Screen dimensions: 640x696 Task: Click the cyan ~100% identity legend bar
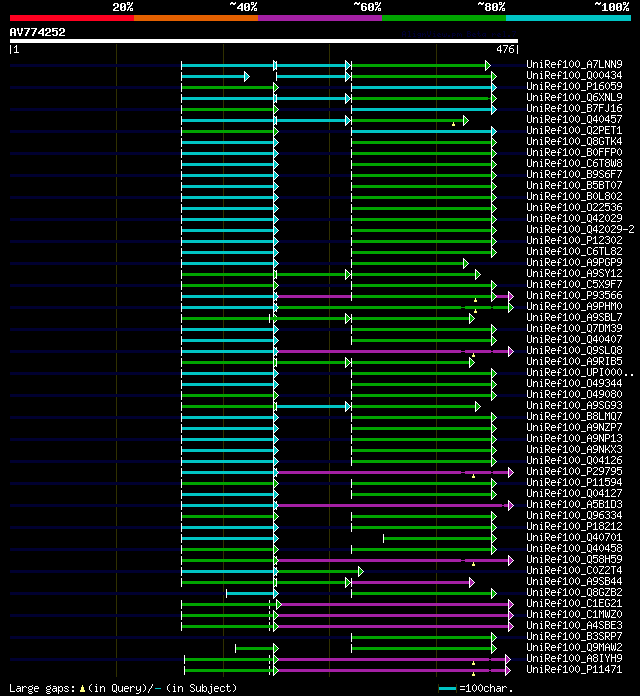point(569,18)
